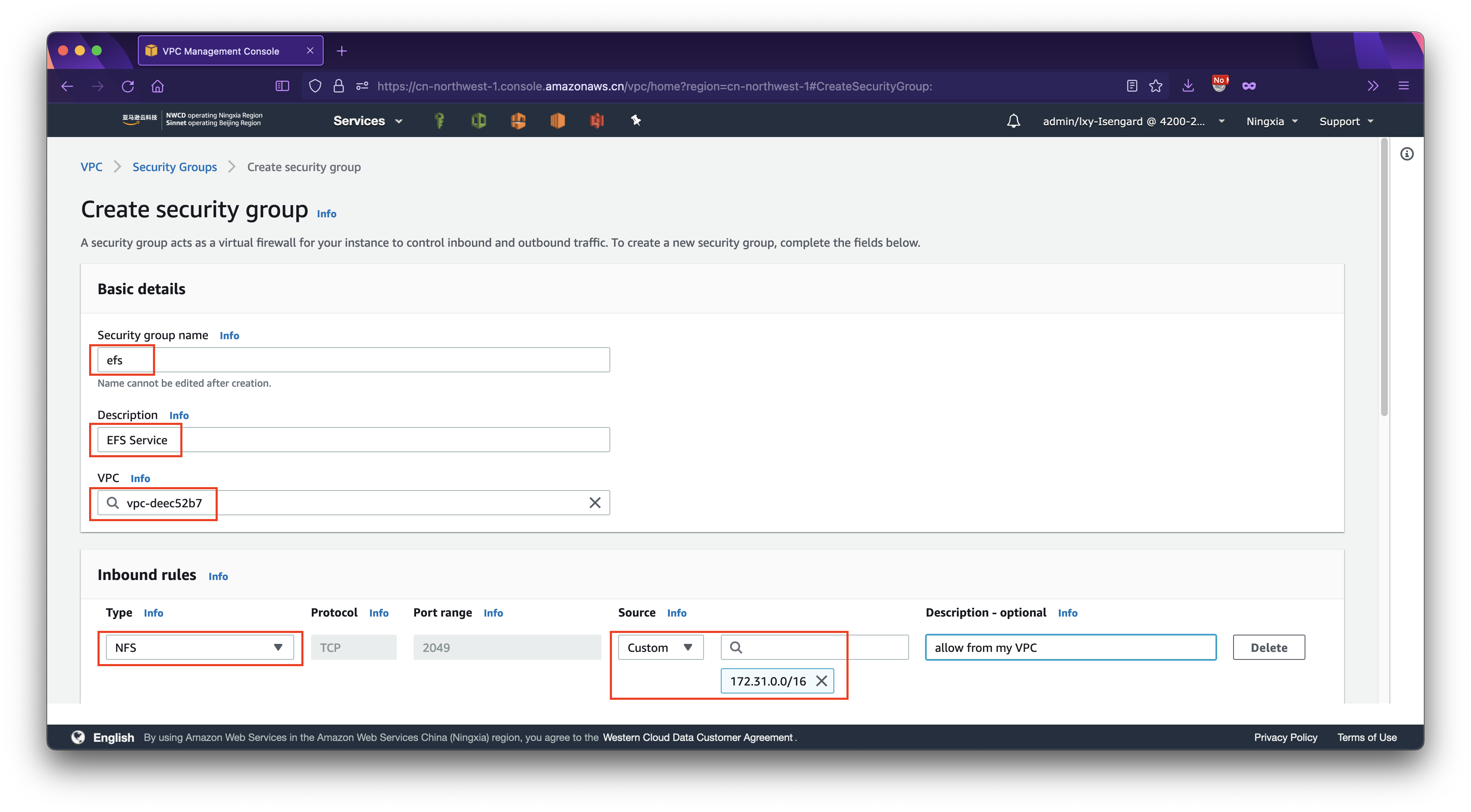The width and height of the screenshot is (1471, 812).
Task: Open the downloads arrow icon
Action: click(1188, 86)
